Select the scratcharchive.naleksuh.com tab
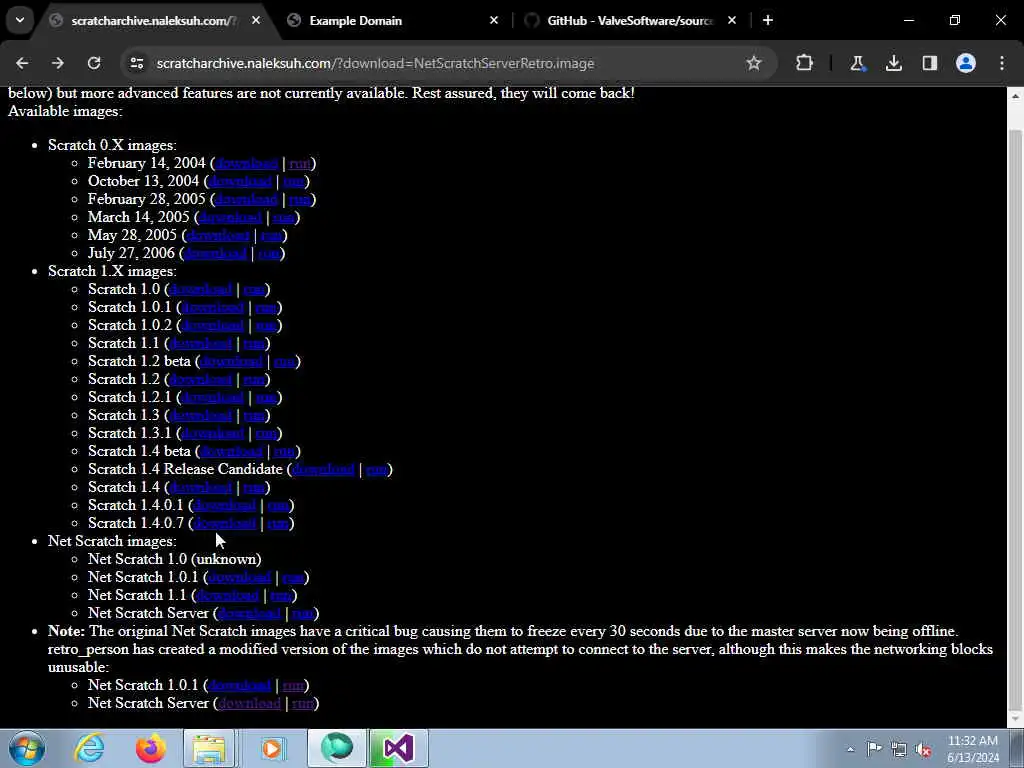The width and height of the screenshot is (1024, 768). [x=154, y=20]
